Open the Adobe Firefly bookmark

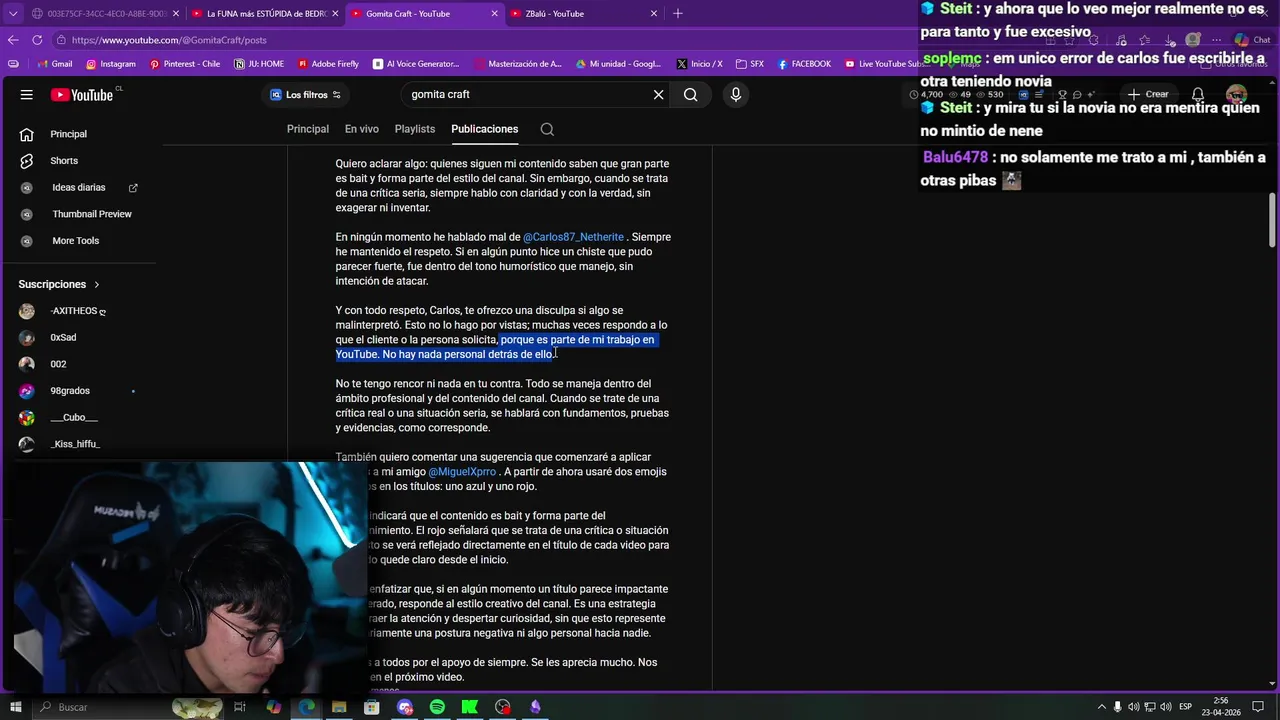pos(328,64)
